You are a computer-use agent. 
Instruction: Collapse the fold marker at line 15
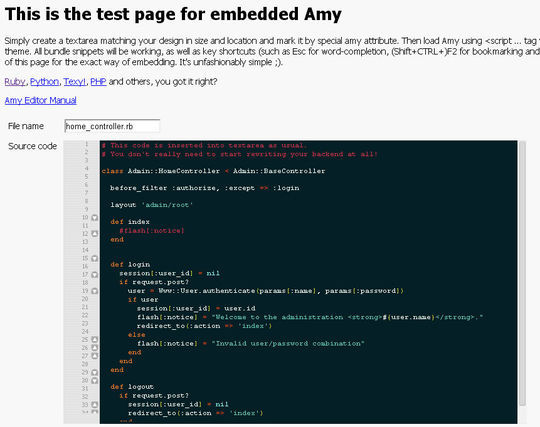(94, 258)
